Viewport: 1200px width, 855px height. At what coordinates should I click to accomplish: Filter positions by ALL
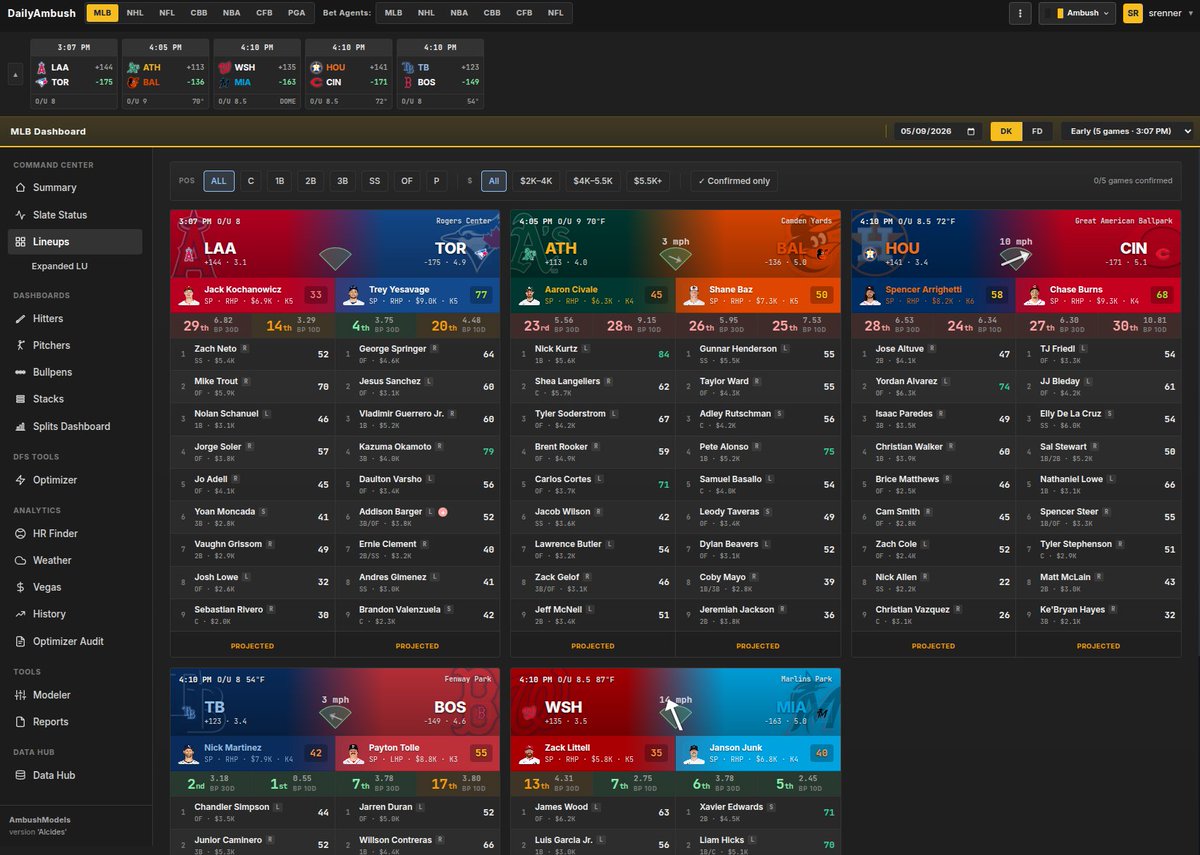(219, 181)
